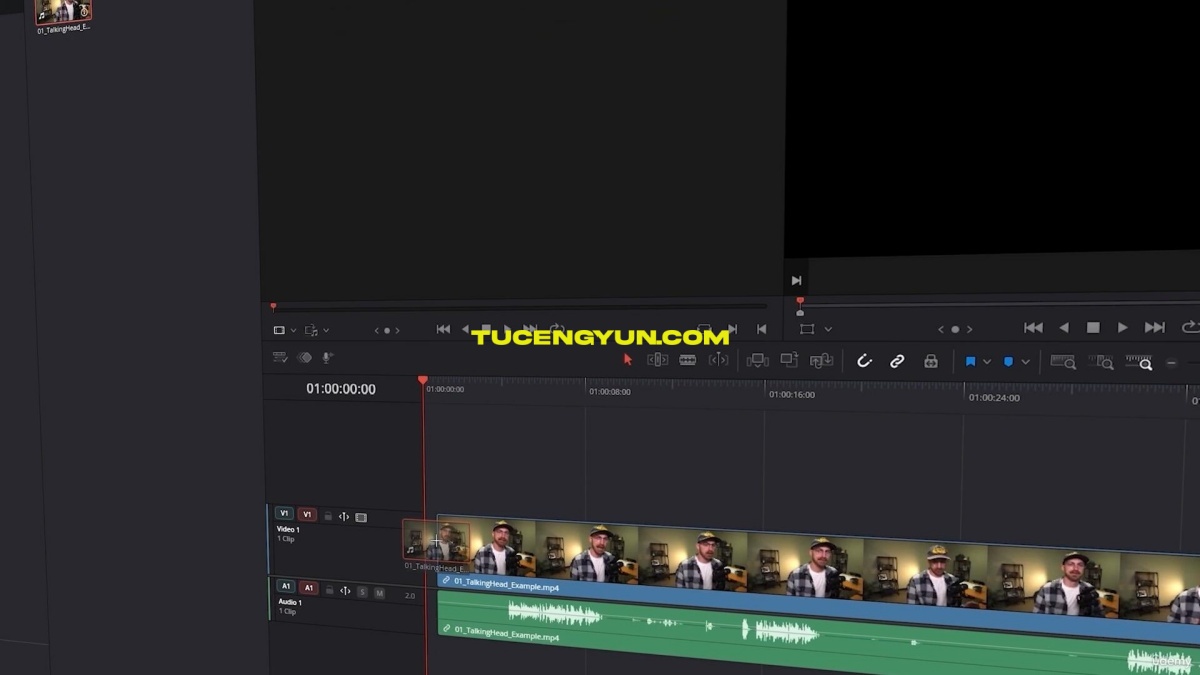Click the zoom-out minus slider button
This screenshot has width=1200, height=675.
(1171, 363)
